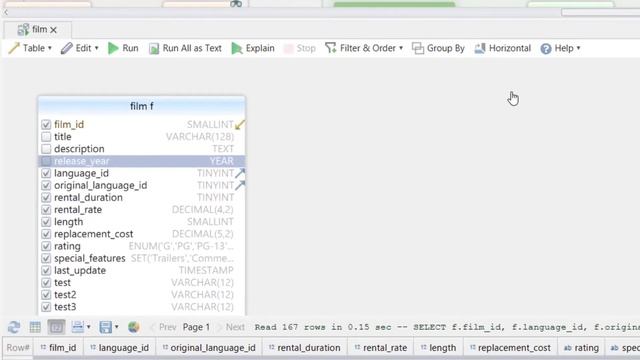Check the description column checkbox
The height and width of the screenshot is (360, 640).
point(46,149)
